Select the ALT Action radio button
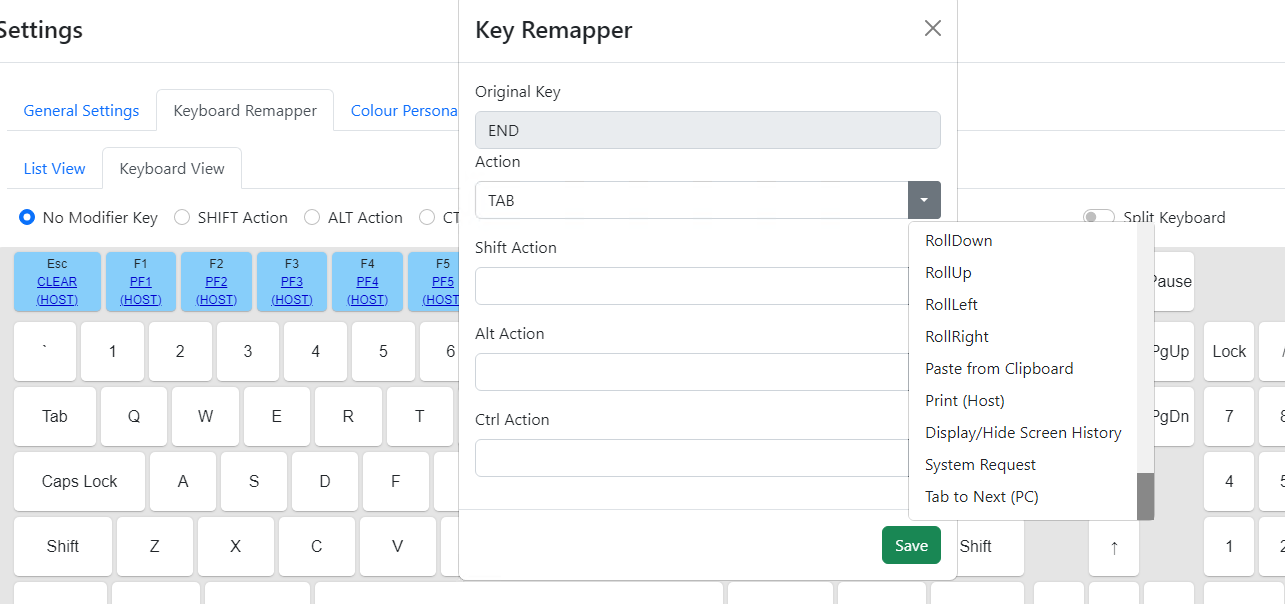Viewport: 1285px width, 604px height. [x=312, y=217]
